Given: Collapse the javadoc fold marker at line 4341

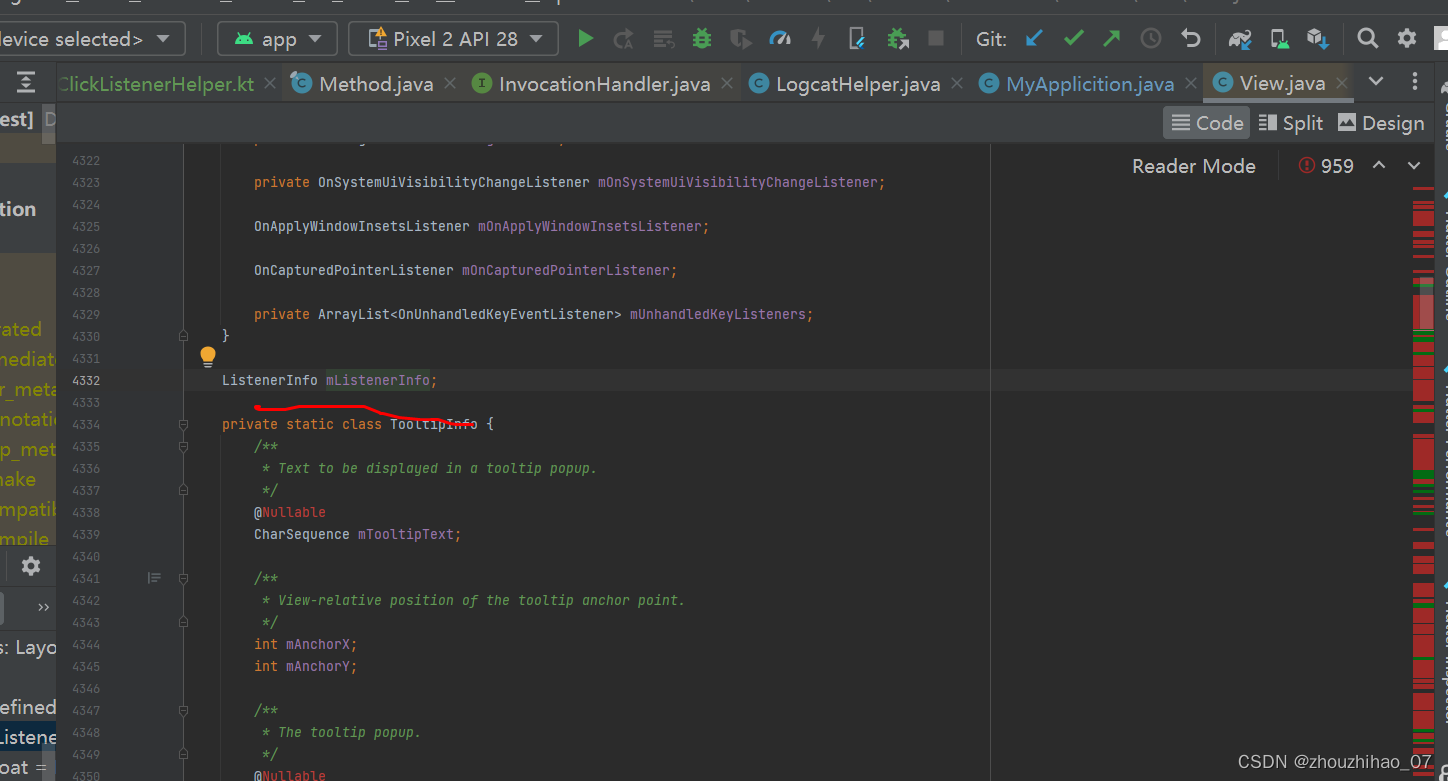Looking at the screenshot, I should (183, 578).
